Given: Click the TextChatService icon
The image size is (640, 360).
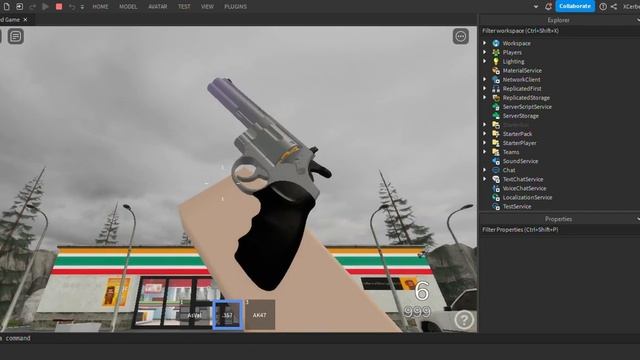Looking at the screenshot, I should (x=496, y=179).
